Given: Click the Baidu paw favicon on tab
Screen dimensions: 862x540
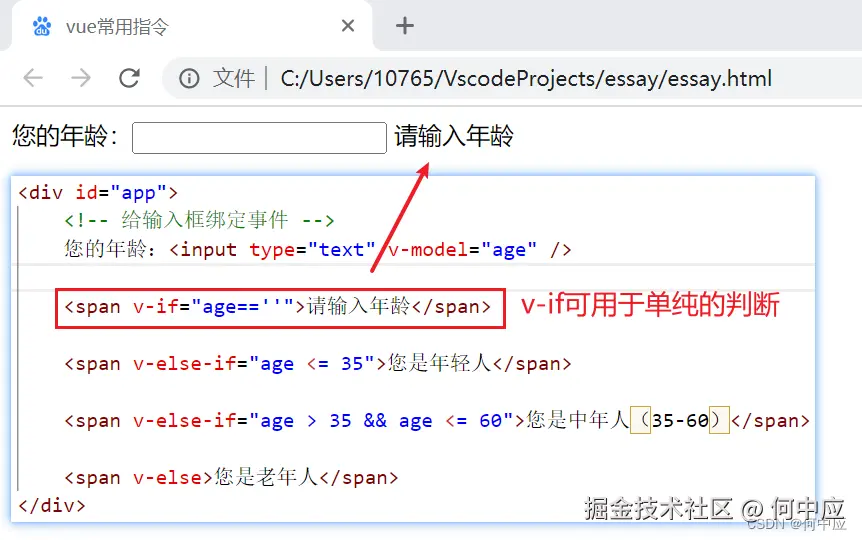Looking at the screenshot, I should [x=42, y=26].
